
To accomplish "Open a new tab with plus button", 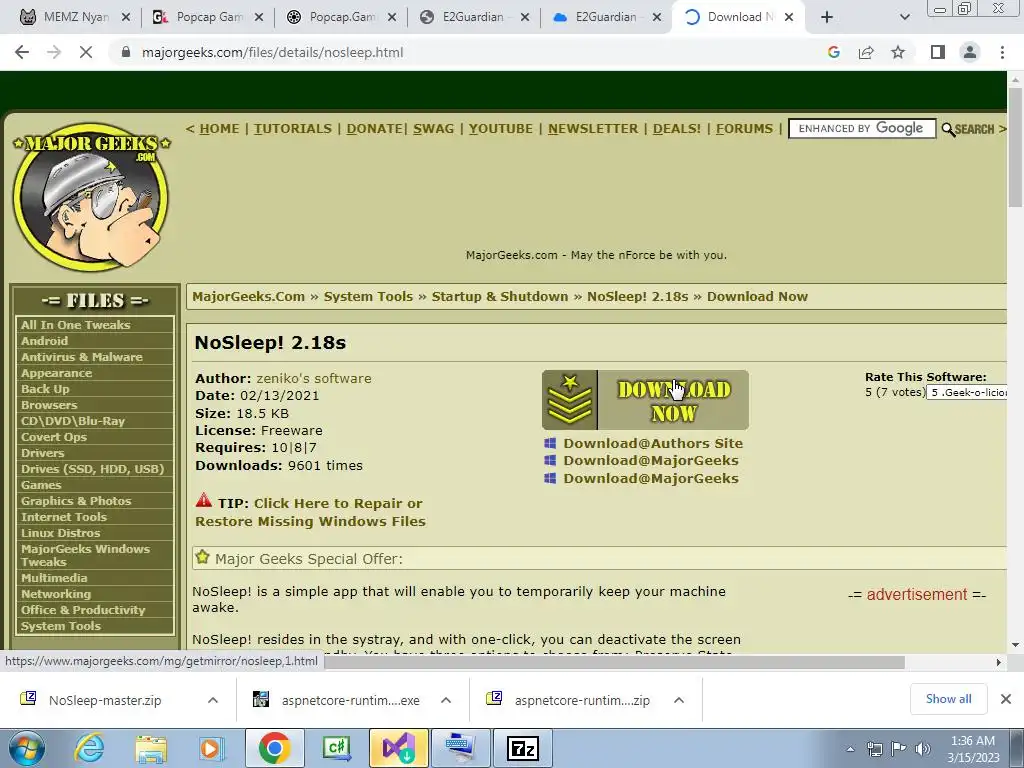I will 827,17.
